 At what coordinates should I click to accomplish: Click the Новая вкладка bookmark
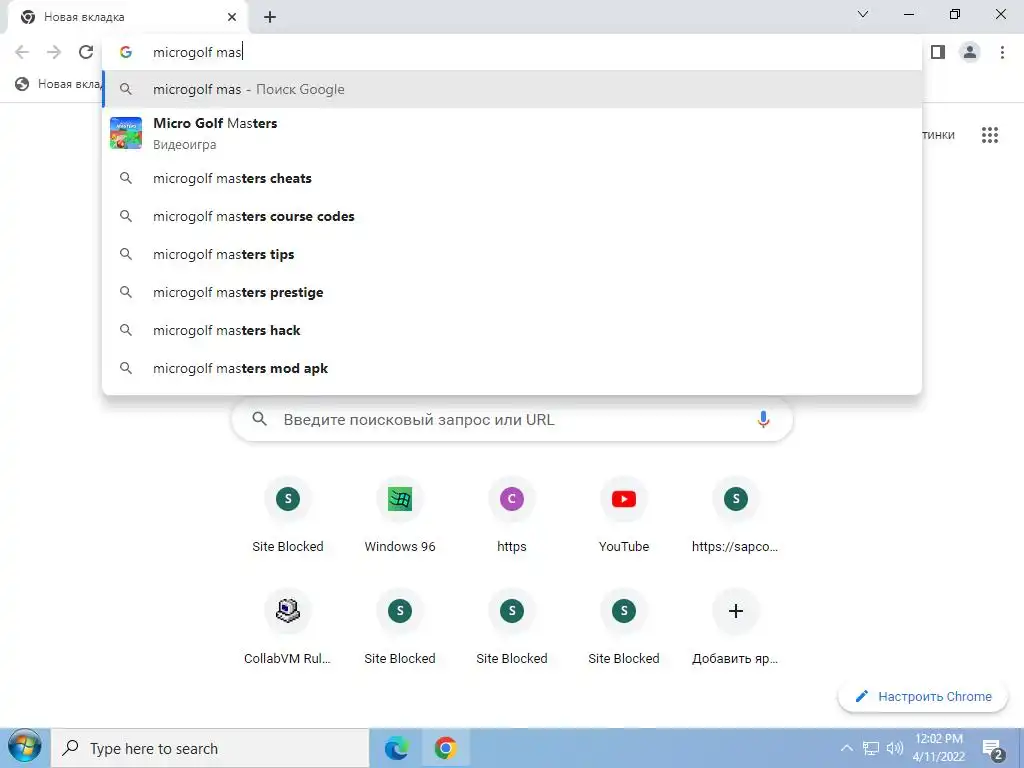click(x=57, y=84)
